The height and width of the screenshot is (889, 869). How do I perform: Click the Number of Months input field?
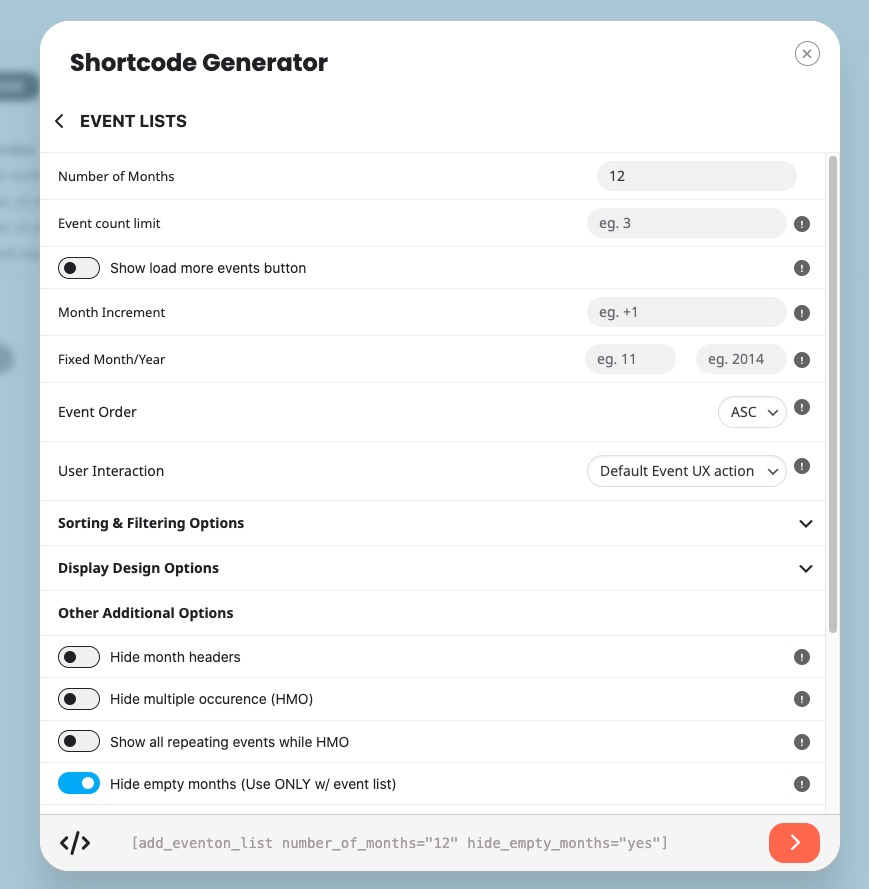click(697, 176)
